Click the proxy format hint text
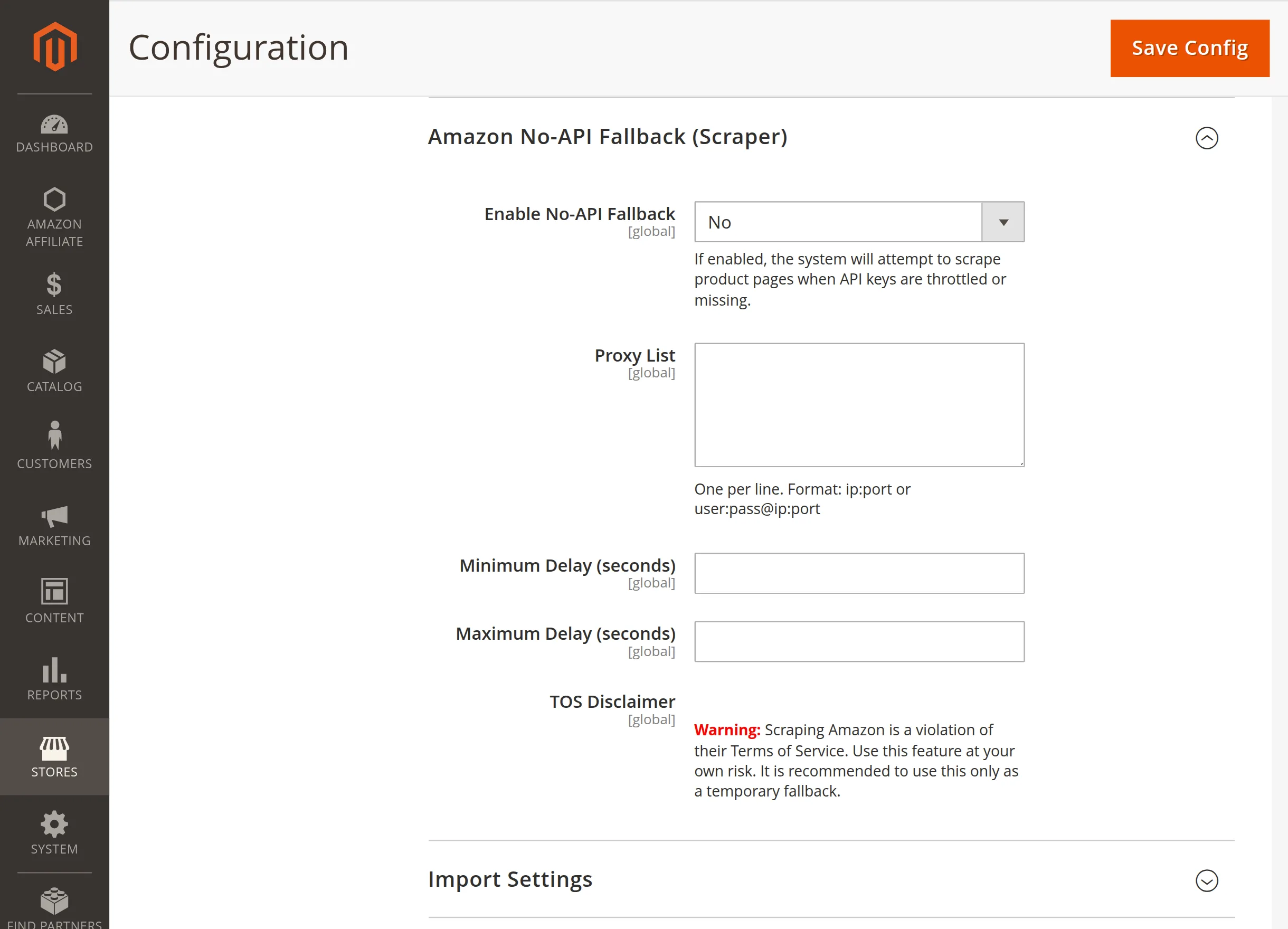This screenshot has width=1288, height=929. click(x=801, y=499)
